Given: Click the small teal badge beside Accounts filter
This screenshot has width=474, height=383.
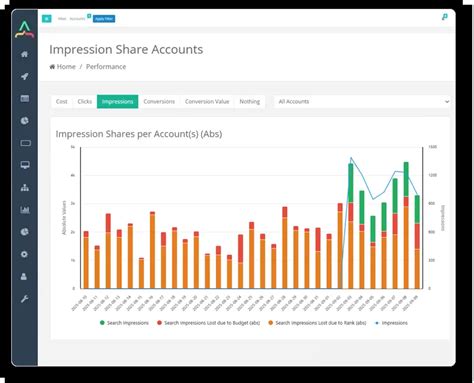Looking at the screenshot, I should [x=89, y=16].
